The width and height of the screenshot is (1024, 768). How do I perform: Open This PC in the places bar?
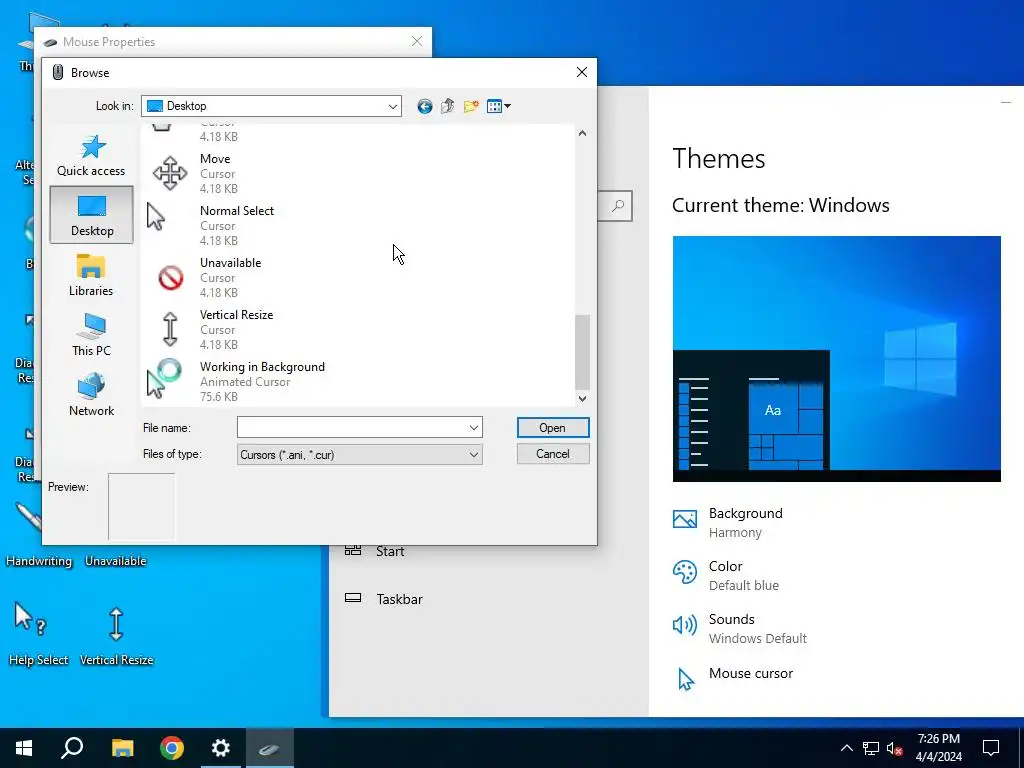click(x=91, y=335)
